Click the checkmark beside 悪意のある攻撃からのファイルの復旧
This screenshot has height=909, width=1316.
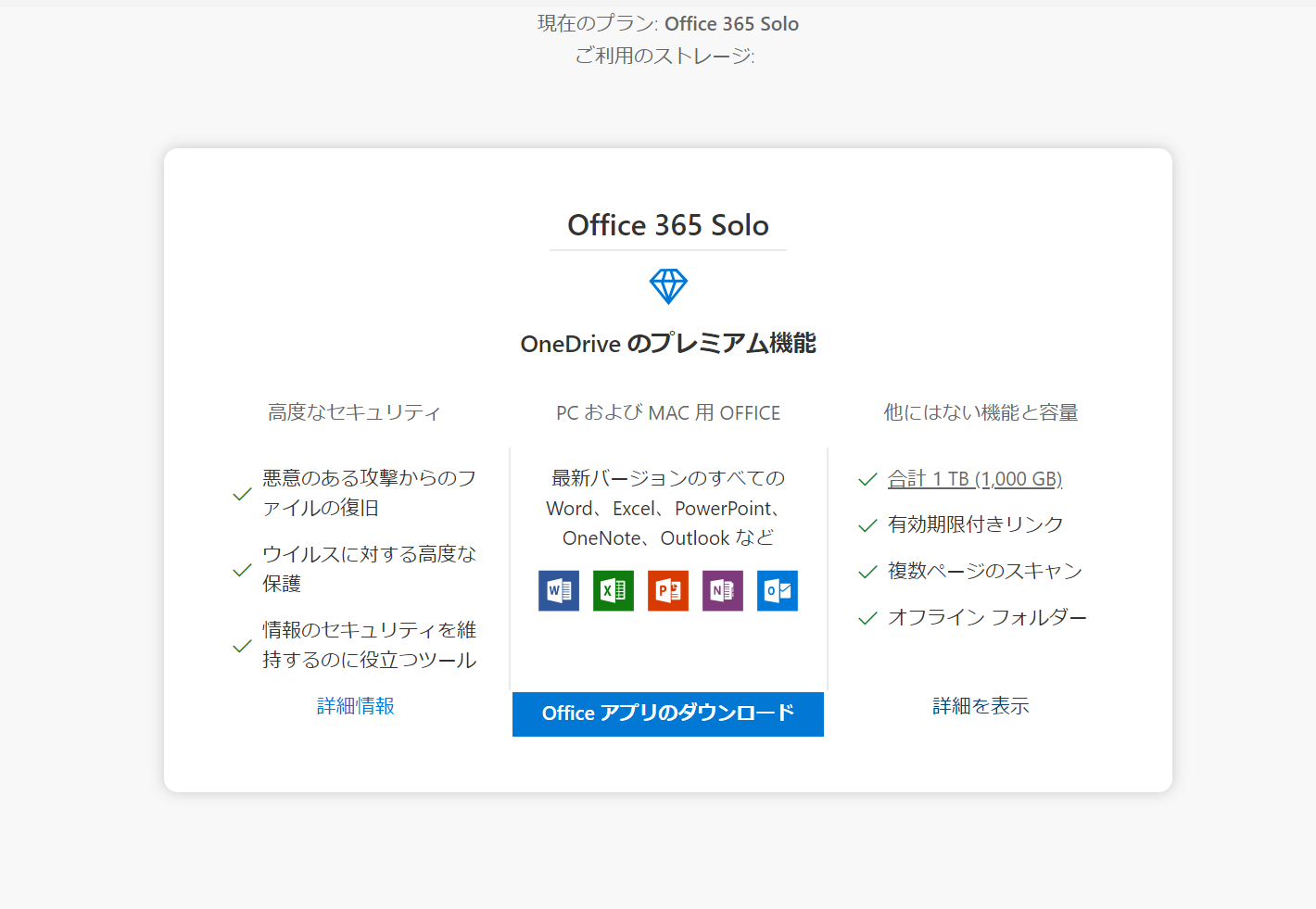tap(242, 494)
